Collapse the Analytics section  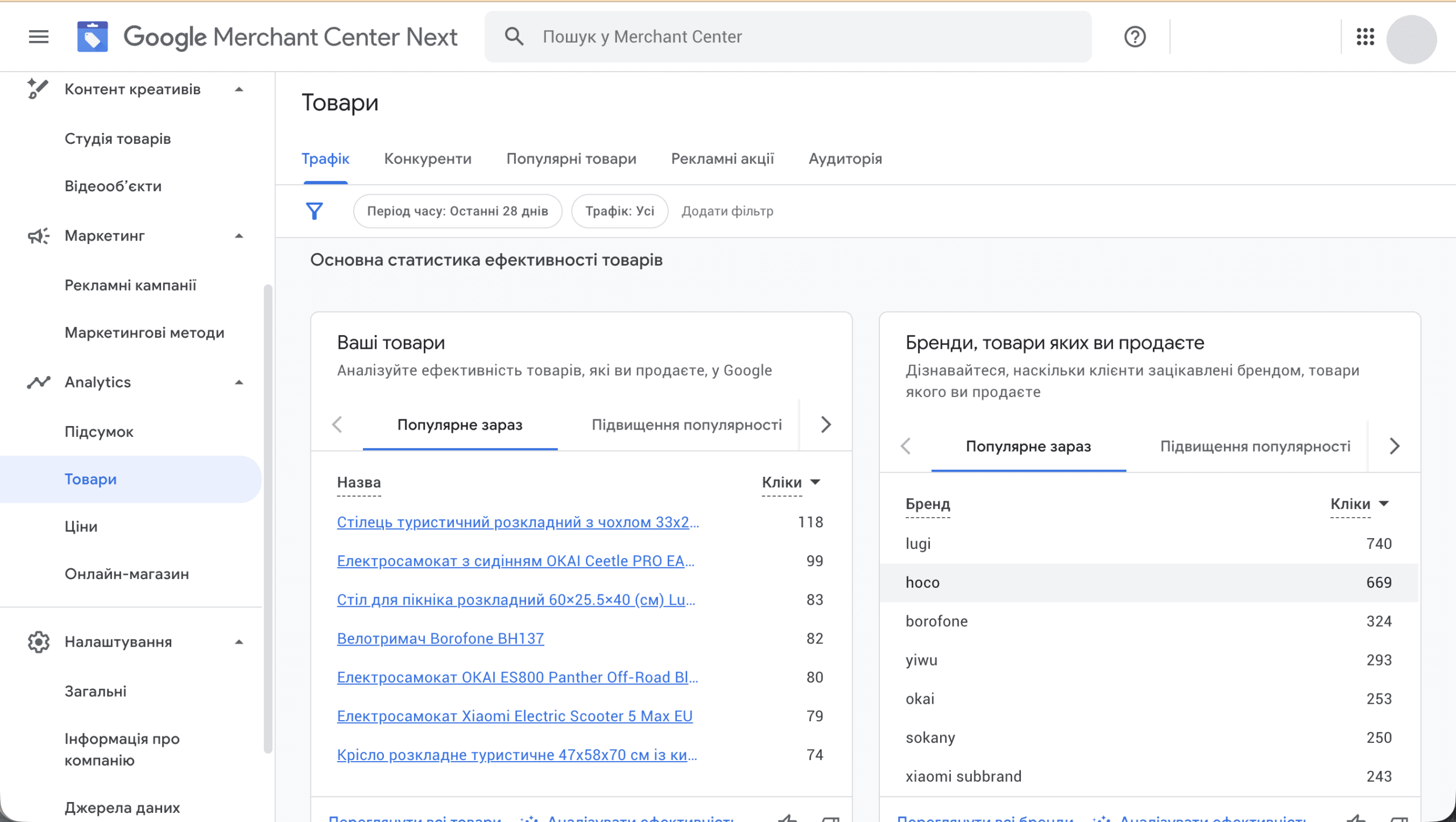(x=239, y=383)
